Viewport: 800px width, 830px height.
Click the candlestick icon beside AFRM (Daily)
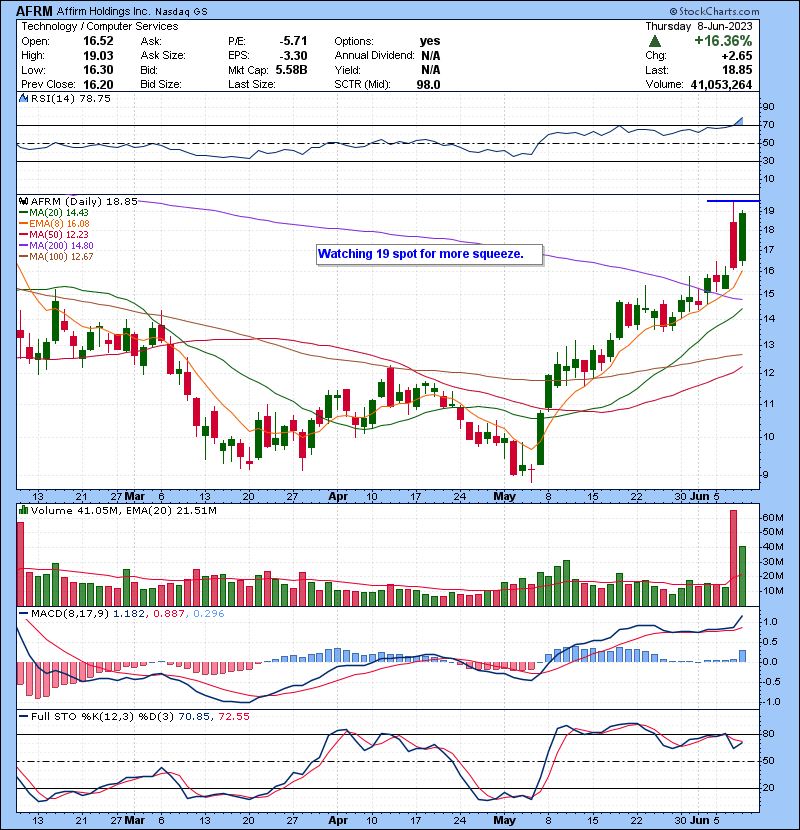23,201
